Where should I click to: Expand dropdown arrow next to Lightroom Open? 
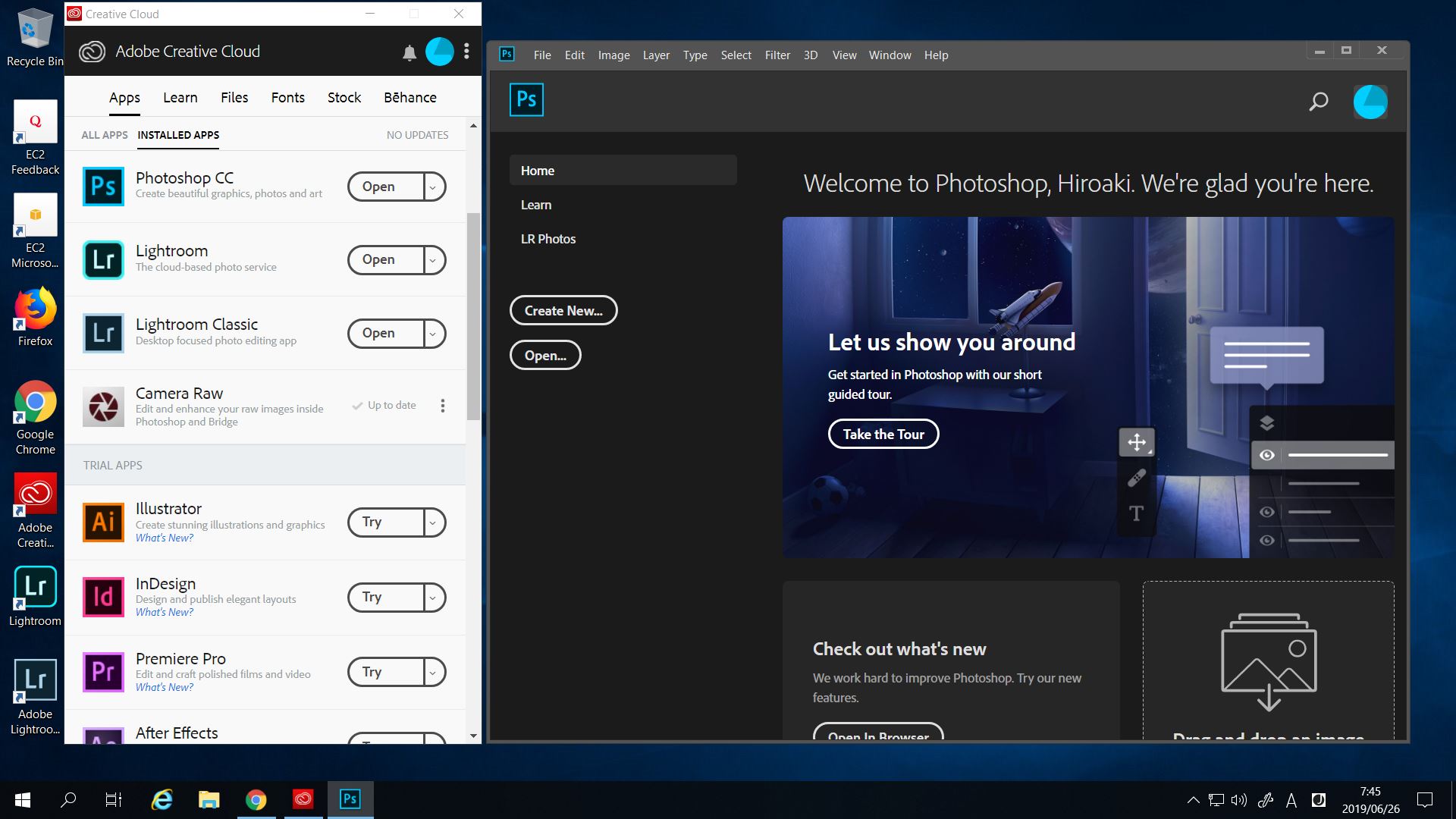433,260
